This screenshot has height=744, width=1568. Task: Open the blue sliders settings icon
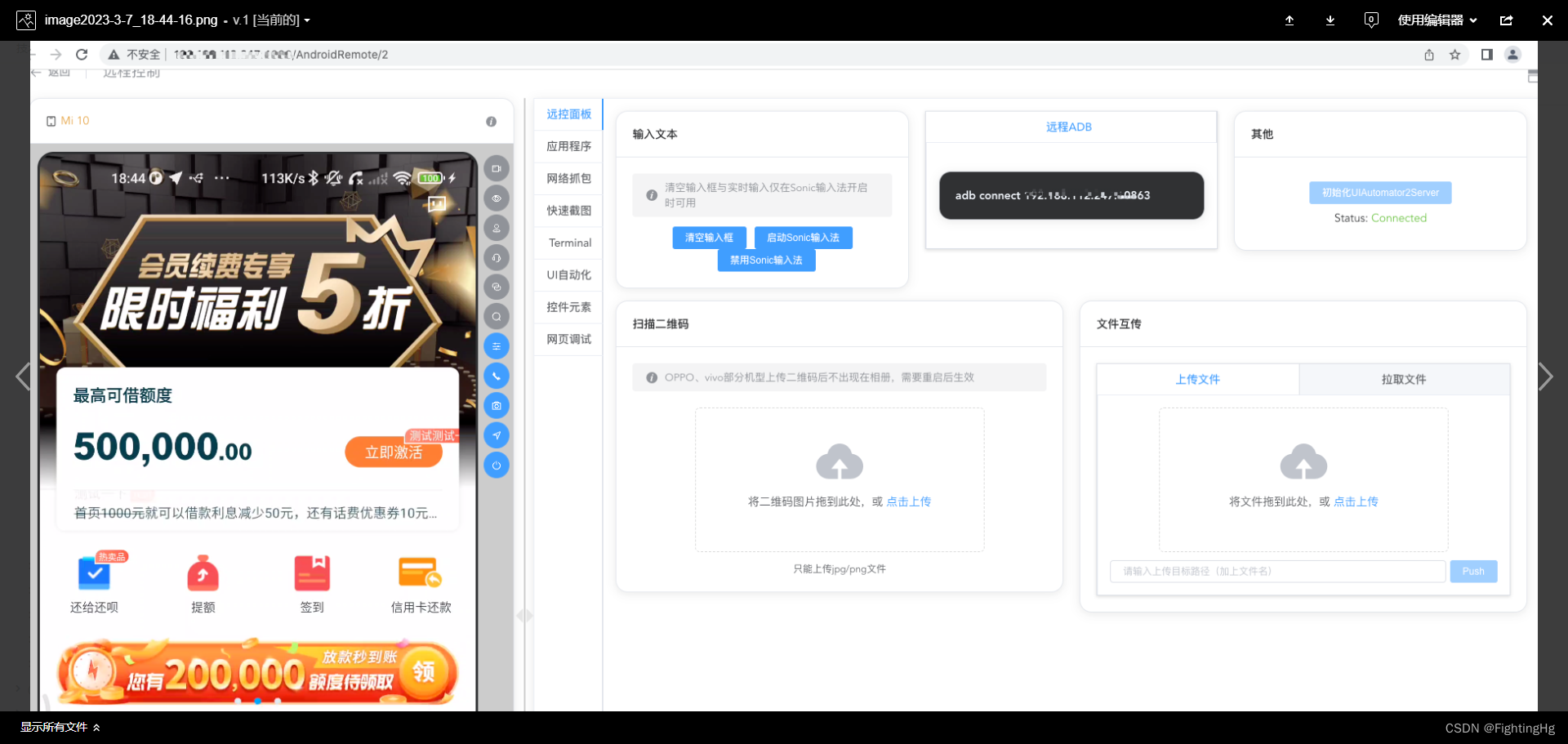point(497,346)
